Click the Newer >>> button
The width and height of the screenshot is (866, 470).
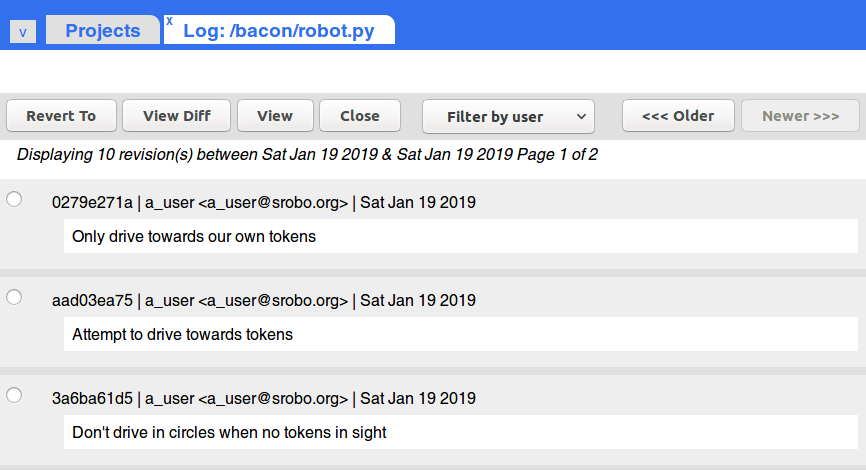[800, 116]
